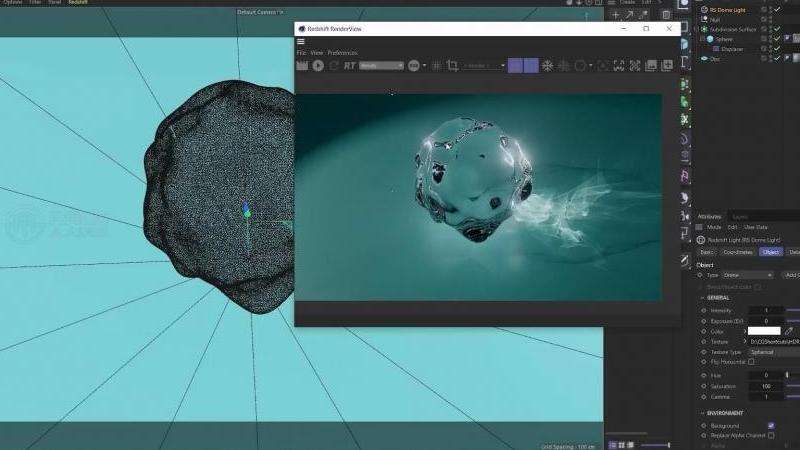Screen dimensions: 800x450
Task: Select the Null object in object manager
Action: coord(715,19)
